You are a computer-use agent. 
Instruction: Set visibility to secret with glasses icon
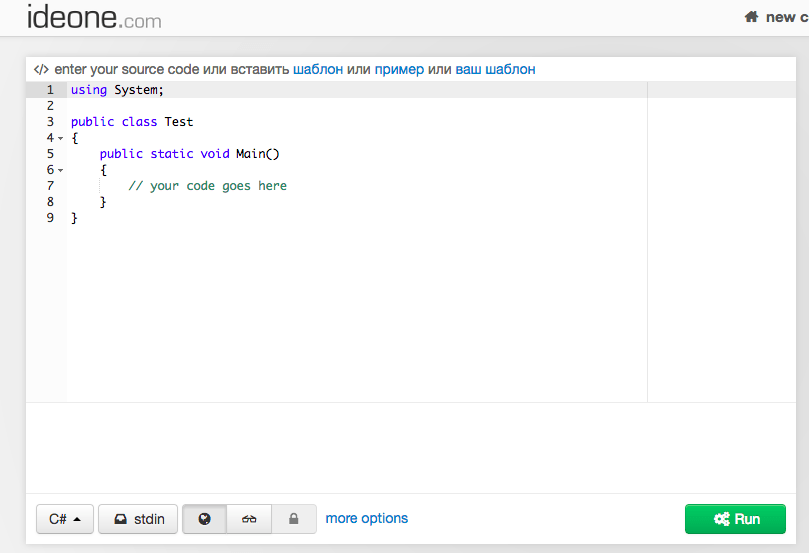[250, 519]
